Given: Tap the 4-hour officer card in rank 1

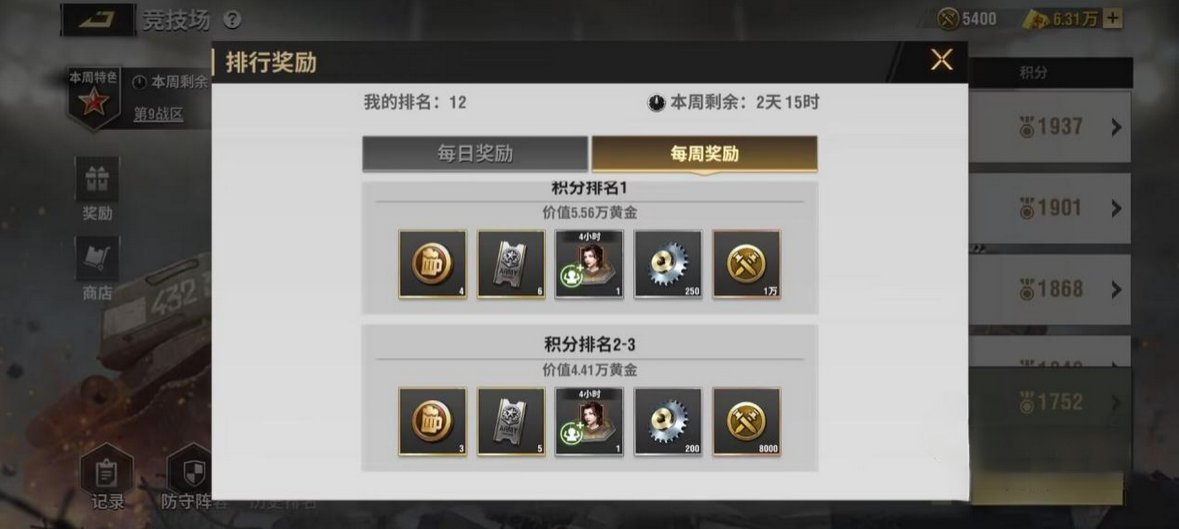Looking at the screenshot, I should click(590, 264).
